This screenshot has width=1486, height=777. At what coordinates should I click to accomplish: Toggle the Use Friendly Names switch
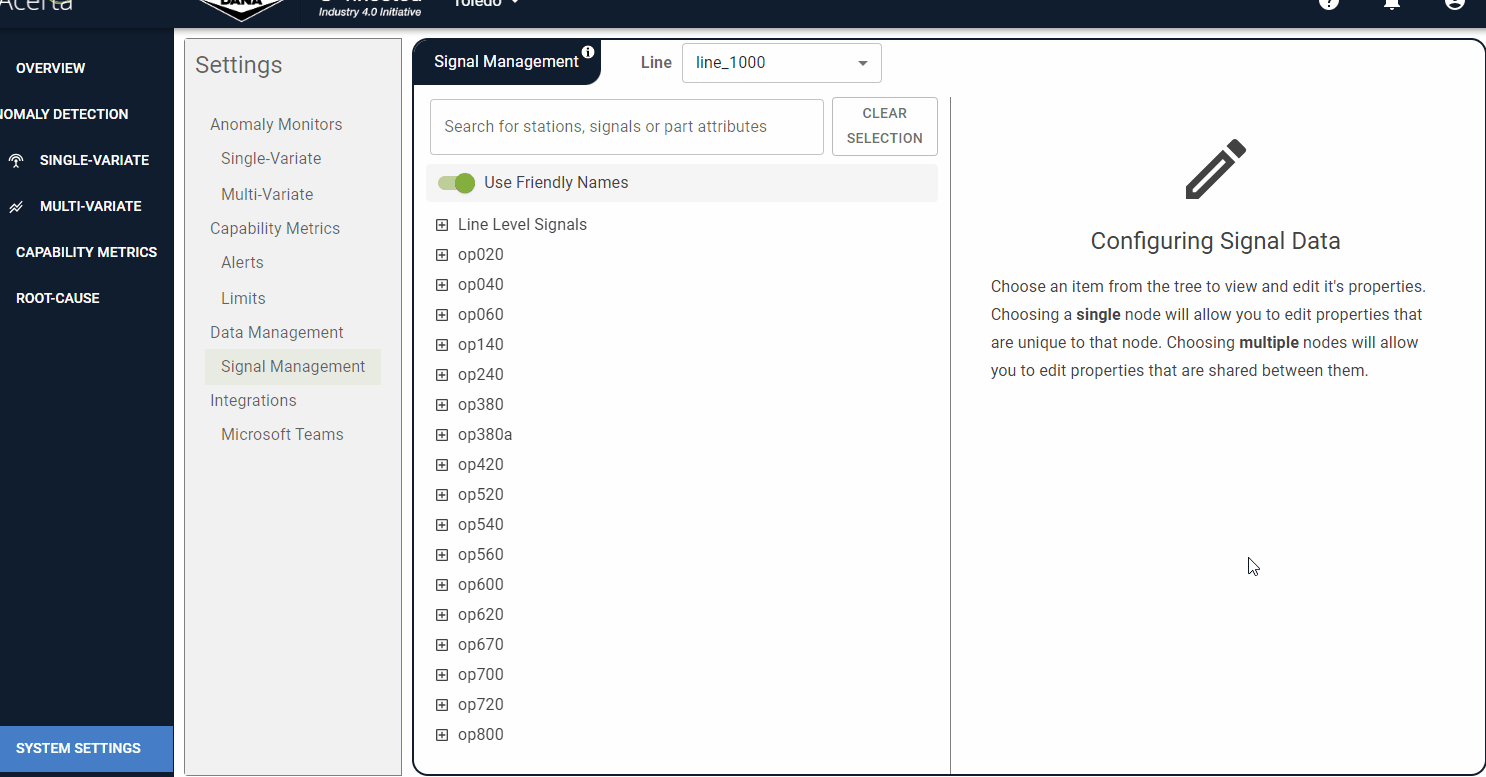457,183
